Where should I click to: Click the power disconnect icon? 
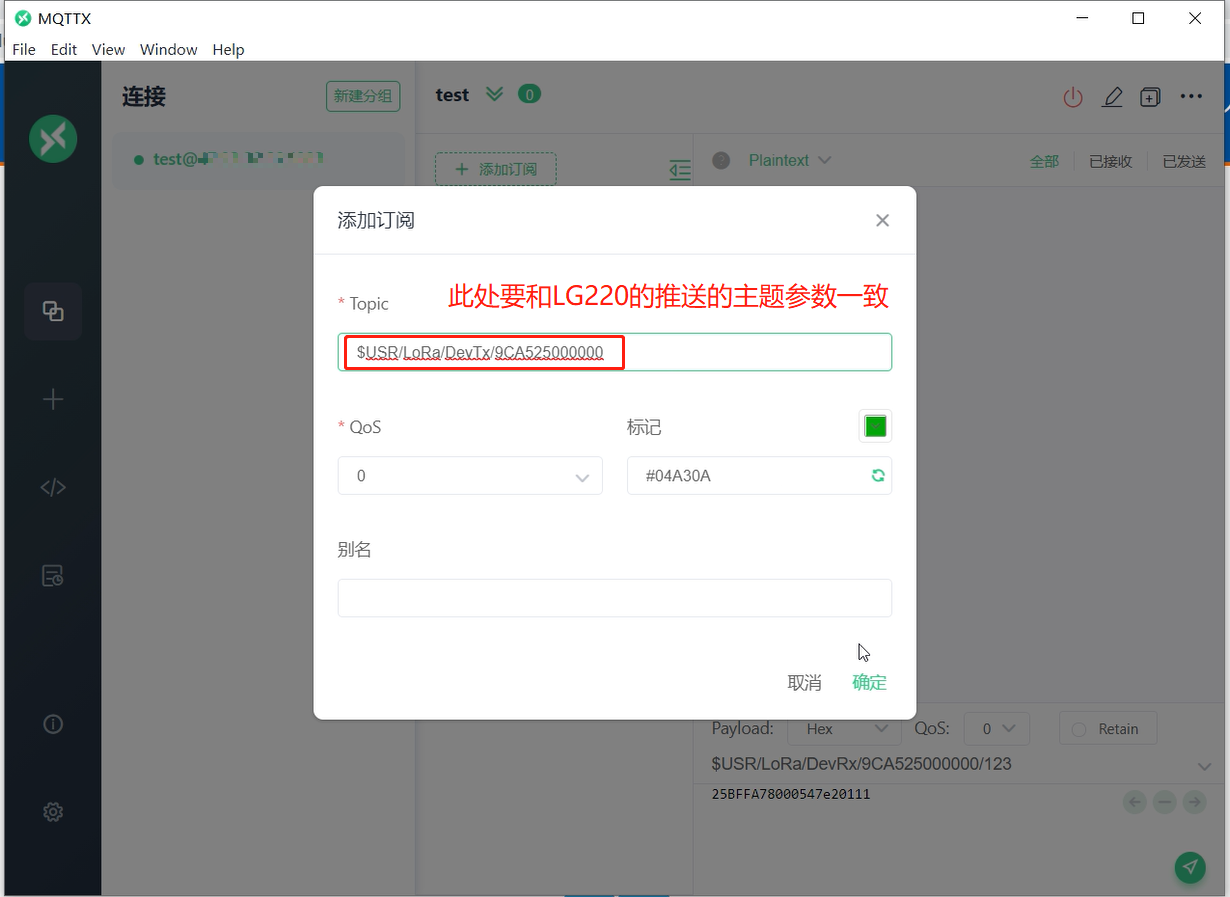[x=1073, y=97]
